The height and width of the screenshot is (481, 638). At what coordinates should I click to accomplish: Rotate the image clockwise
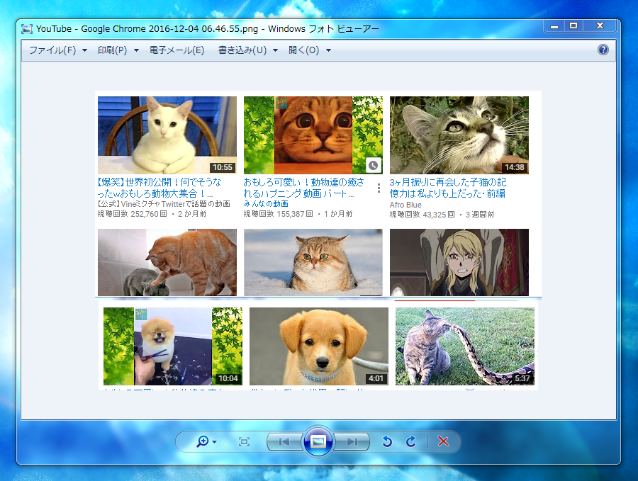[x=410, y=441]
